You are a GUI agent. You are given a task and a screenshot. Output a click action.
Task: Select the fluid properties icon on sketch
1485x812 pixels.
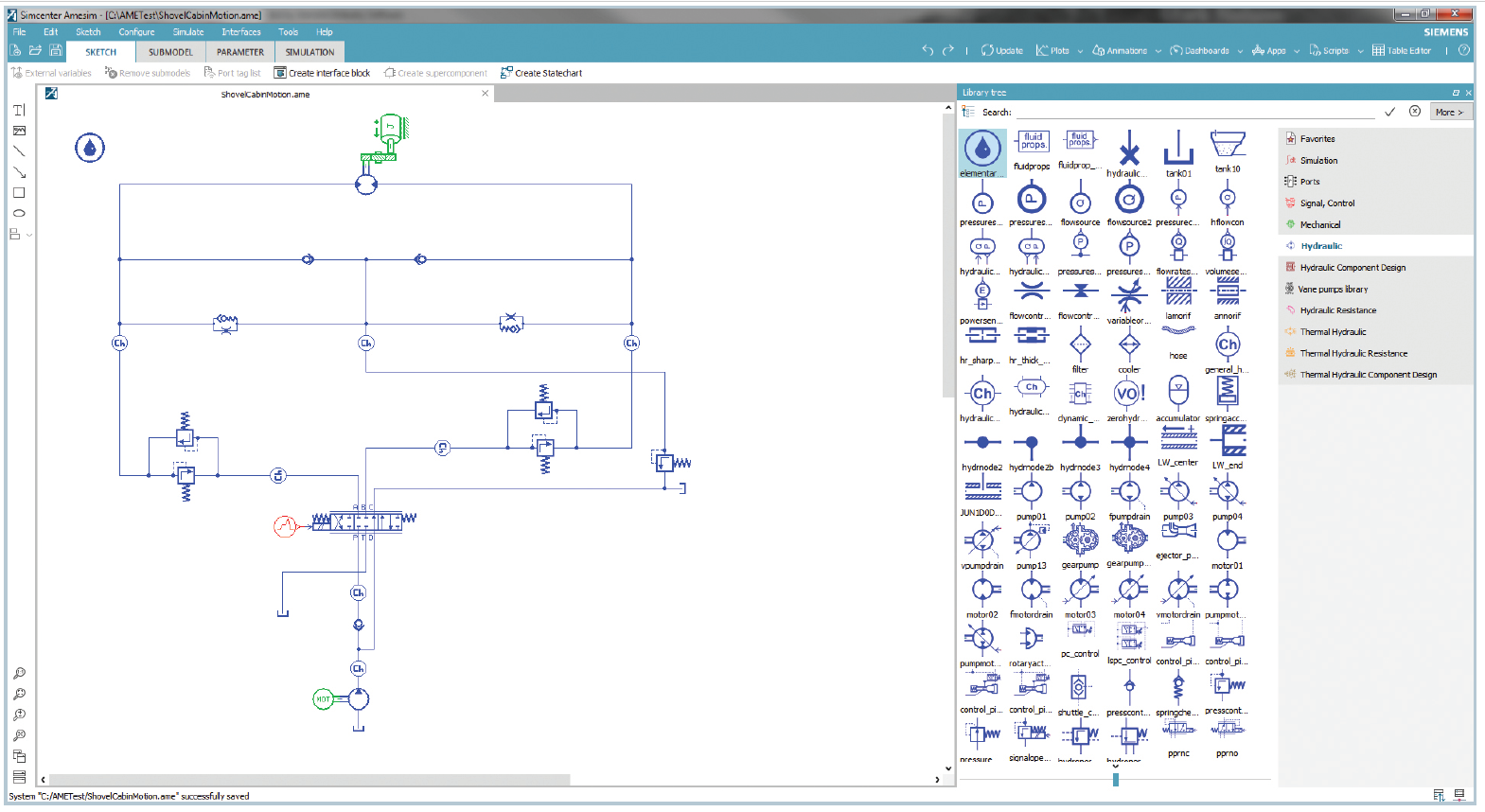tap(90, 148)
